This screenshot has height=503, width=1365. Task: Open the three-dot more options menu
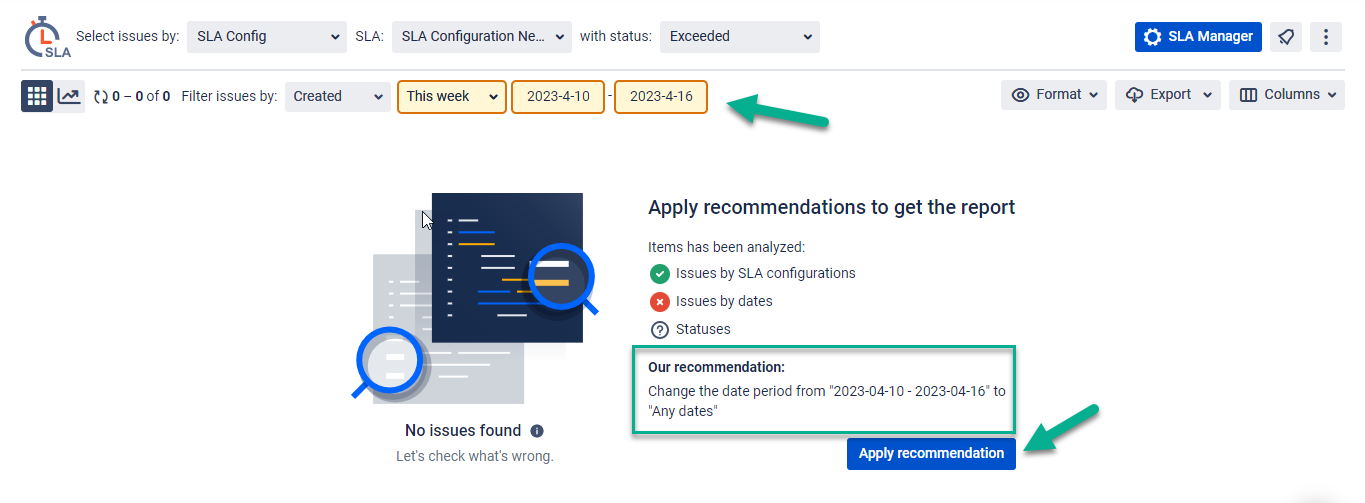coord(1326,37)
